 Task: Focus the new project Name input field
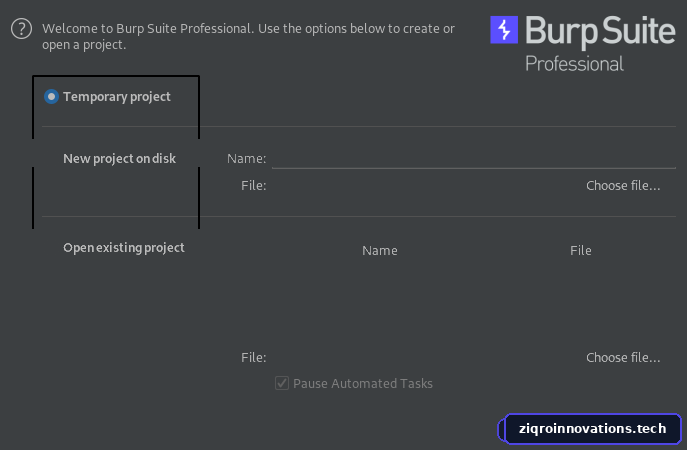[x=474, y=159]
